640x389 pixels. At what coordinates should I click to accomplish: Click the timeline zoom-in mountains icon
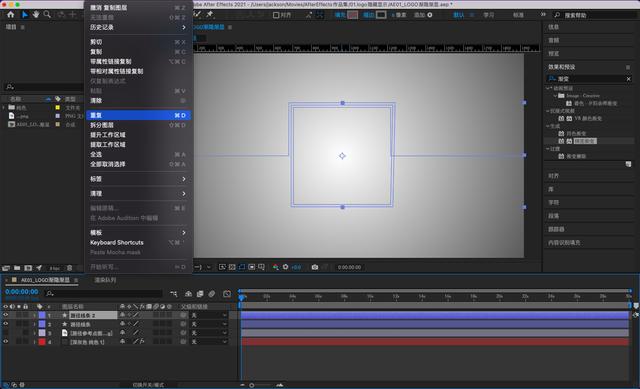coord(280,385)
